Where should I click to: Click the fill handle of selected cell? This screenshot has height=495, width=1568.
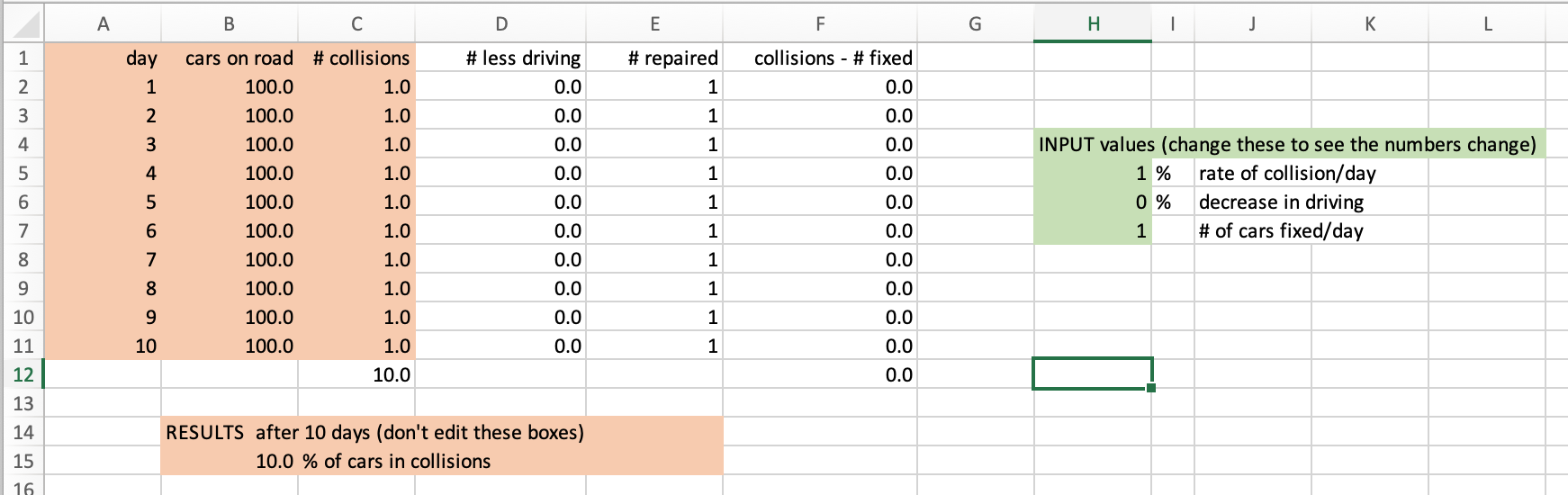[x=1151, y=388]
